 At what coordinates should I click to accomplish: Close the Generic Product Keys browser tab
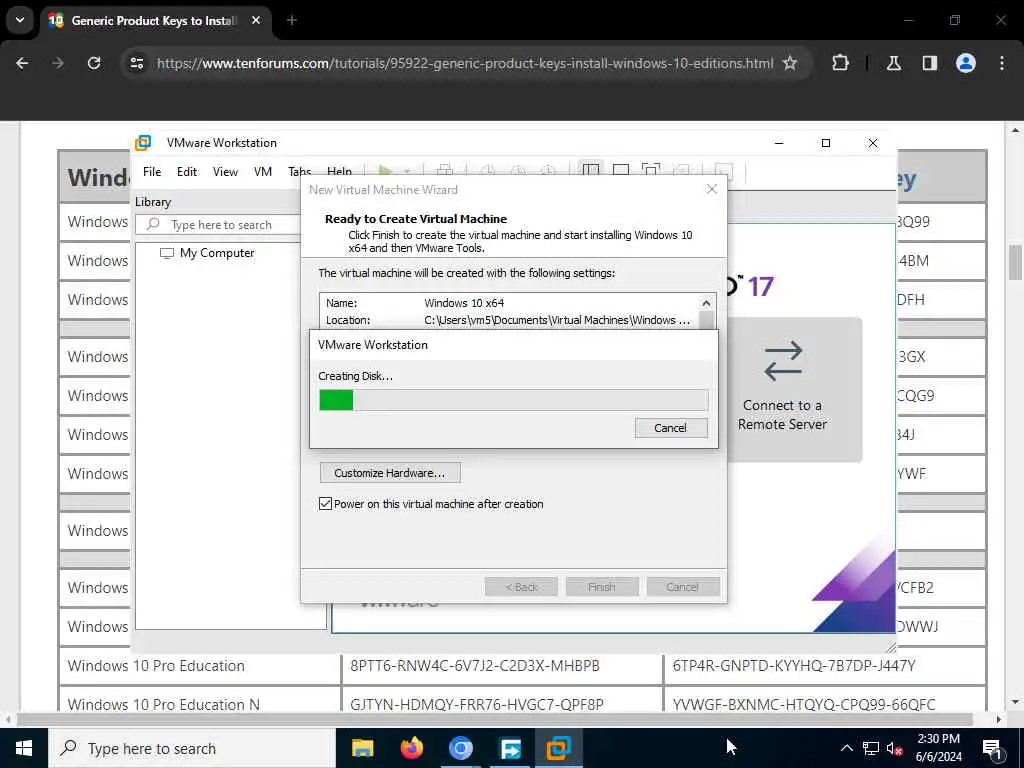256,20
